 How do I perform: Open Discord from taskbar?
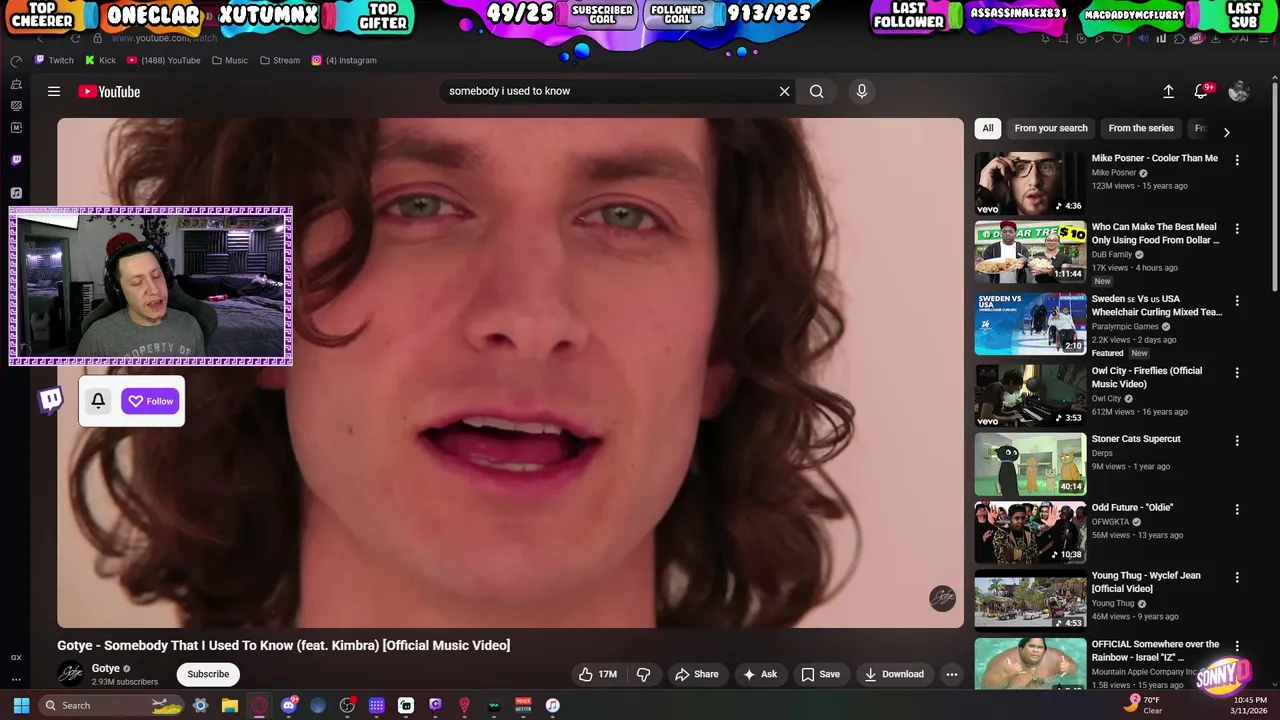click(x=288, y=705)
